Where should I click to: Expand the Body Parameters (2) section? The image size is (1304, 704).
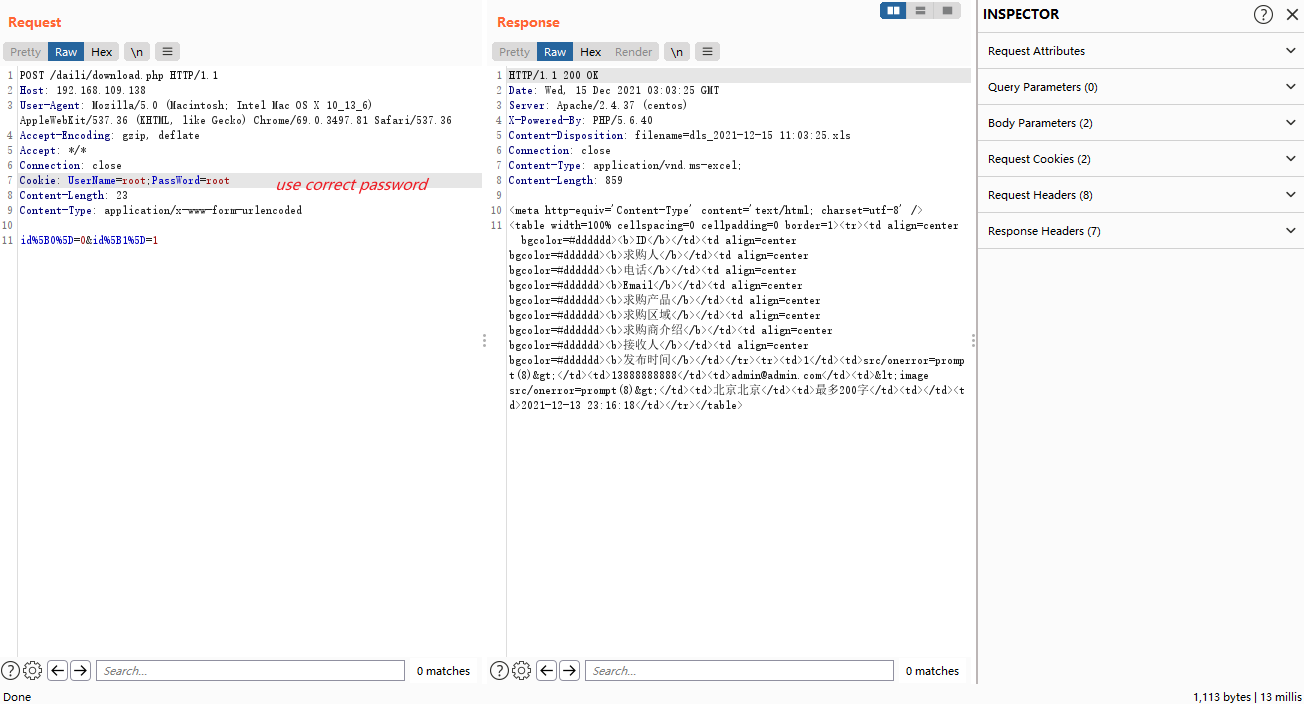[x=1141, y=123]
